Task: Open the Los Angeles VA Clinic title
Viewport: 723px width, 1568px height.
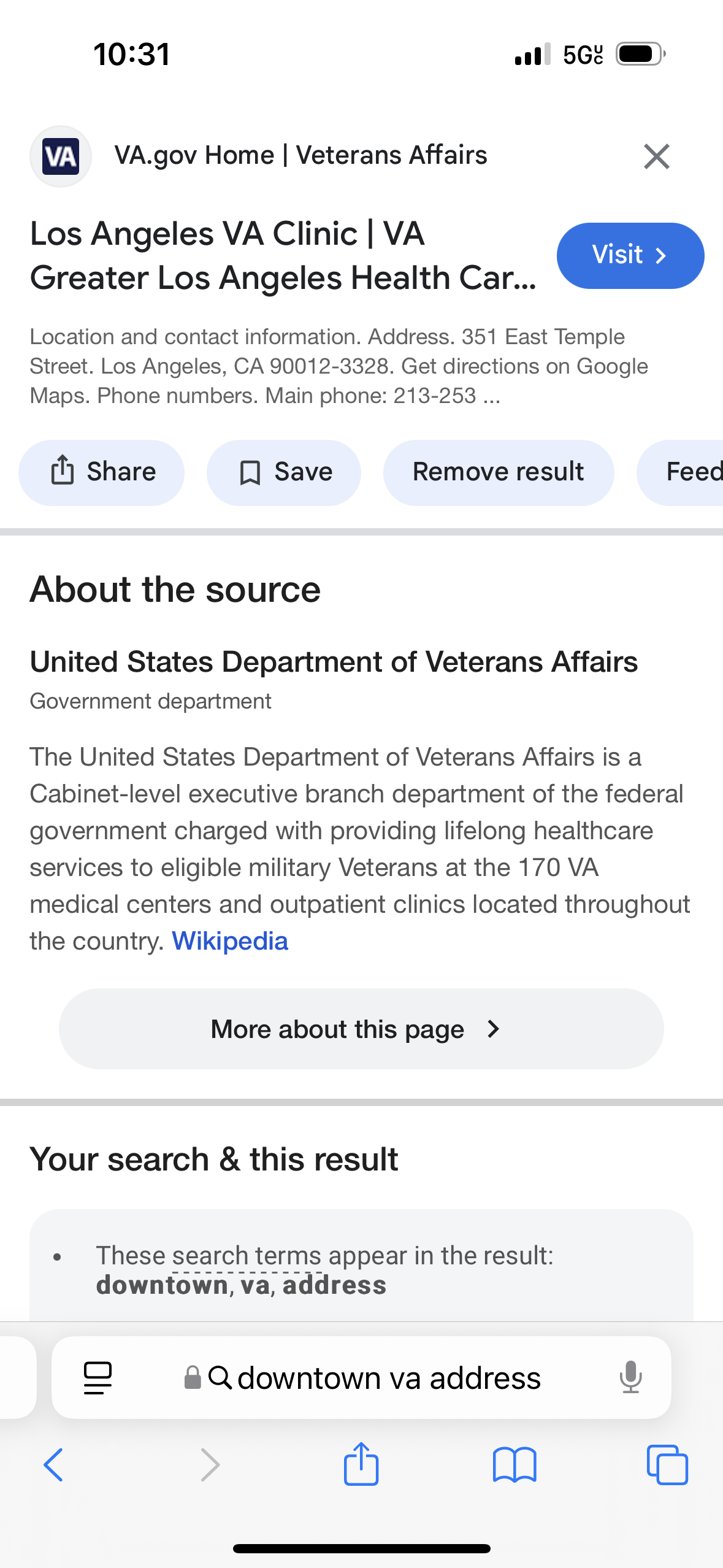Action: point(283,256)
